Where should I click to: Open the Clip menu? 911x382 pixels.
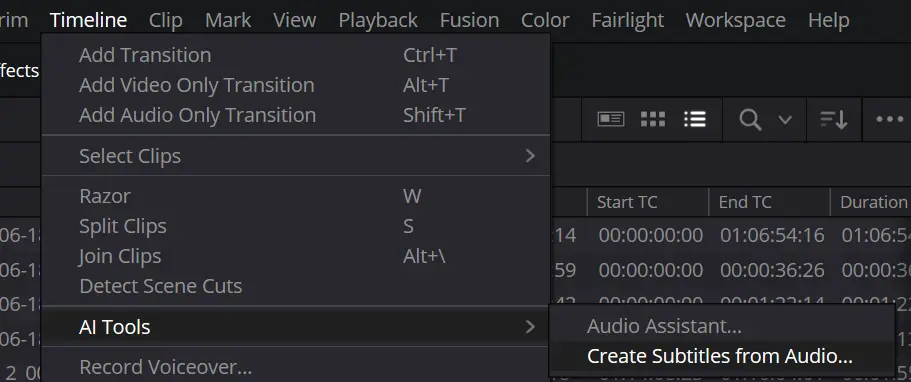[x=166, y=20]
